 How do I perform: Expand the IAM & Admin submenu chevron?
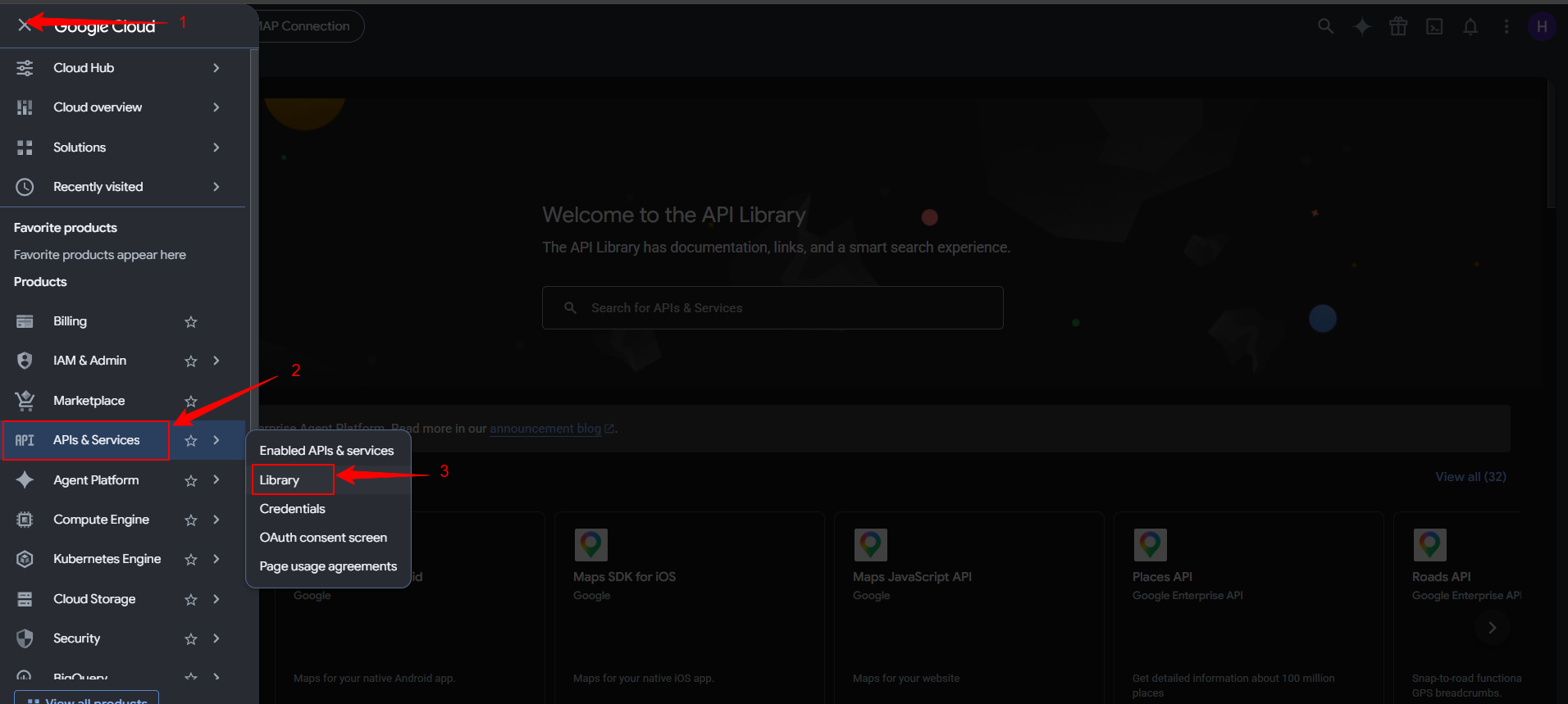click(x=217, y=361)
